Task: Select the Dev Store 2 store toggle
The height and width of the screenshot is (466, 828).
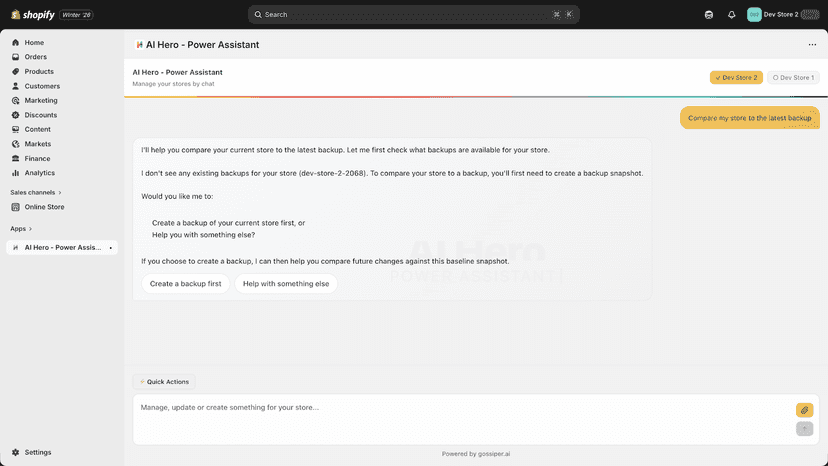Action: click(x=736, y=78)
